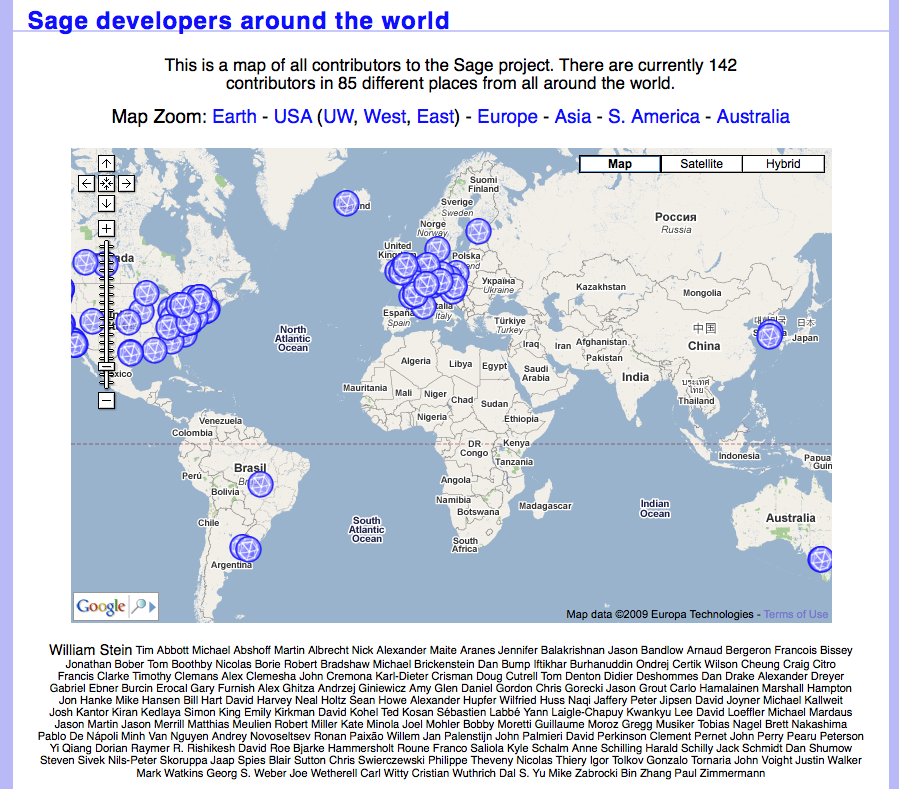Zoom map to West

click(x=385, y=116)
